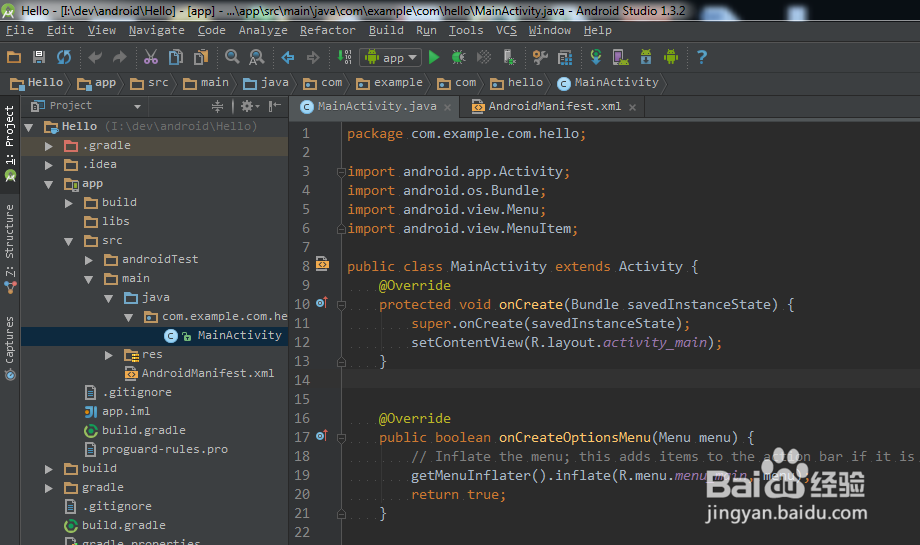Click the Open folder toolbar icon
The image size is (920, 545).
tap(13, 57)
